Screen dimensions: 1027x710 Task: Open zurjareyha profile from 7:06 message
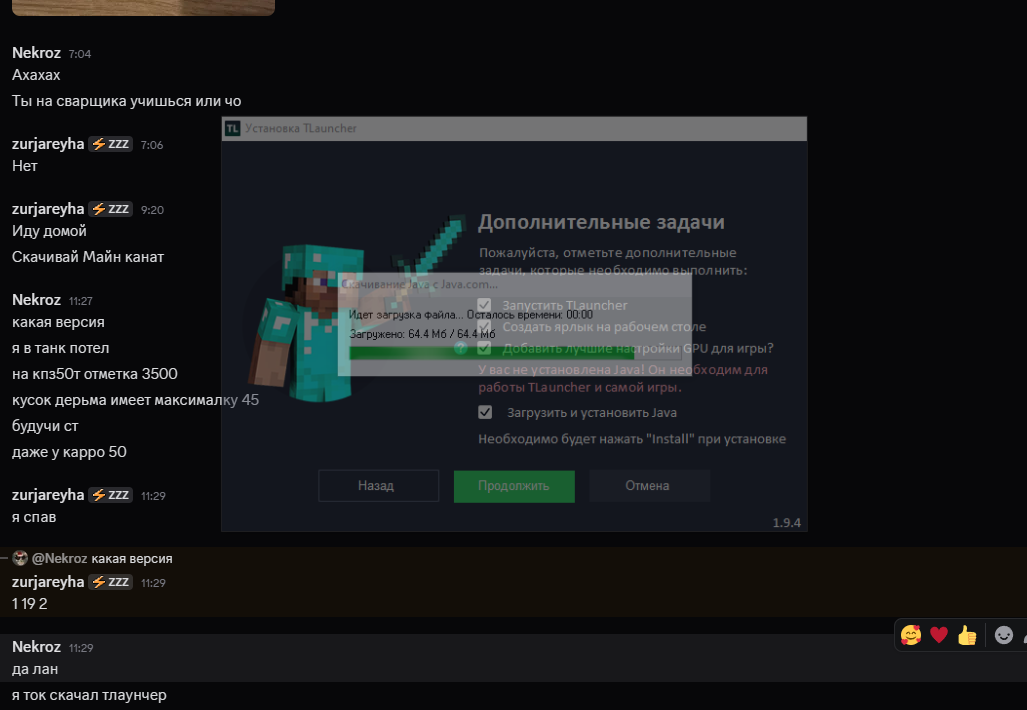tap(48, 144)
